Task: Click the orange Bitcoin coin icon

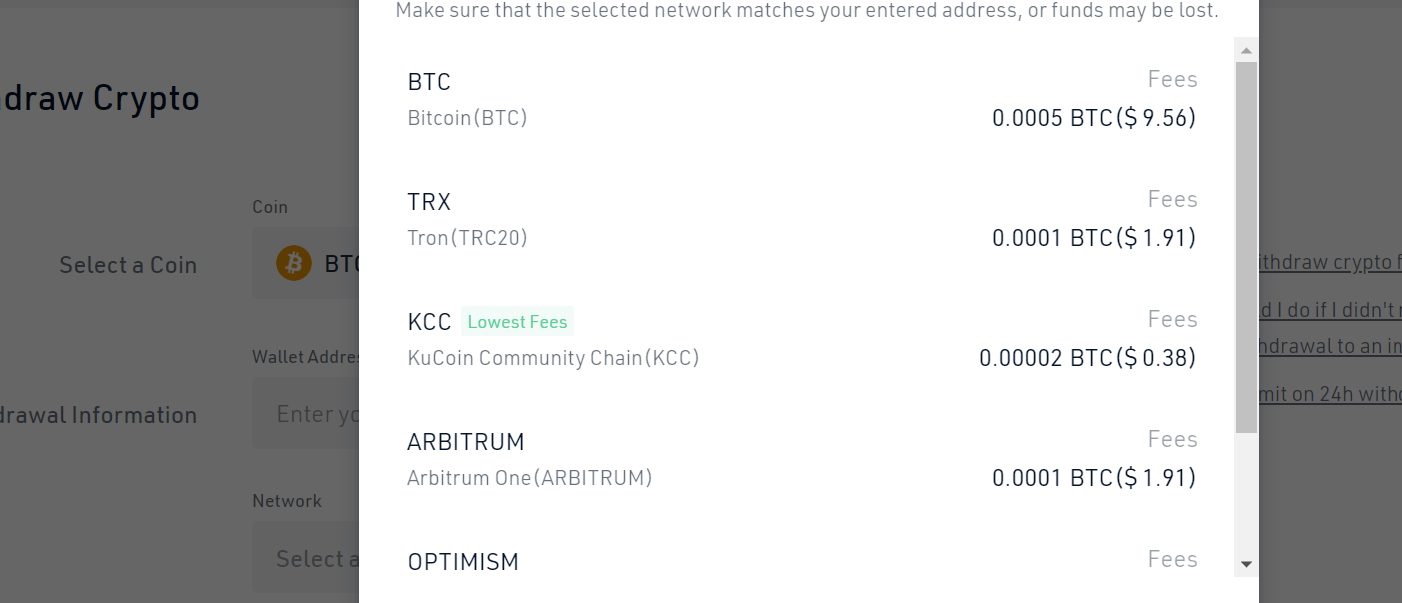Action: [x=294, y=264]
